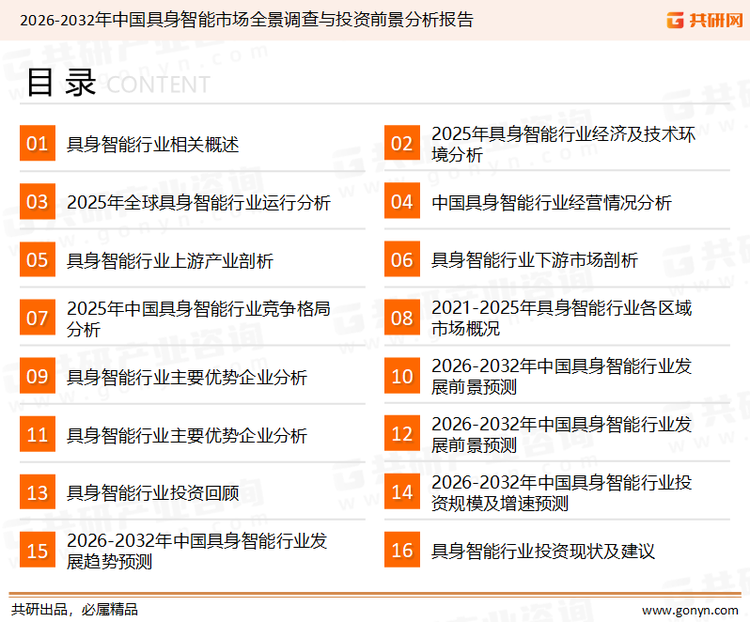Open chapter 2025年中国具身智能行业竞争格局分析

pyautogui.click(x=198, y=318)
